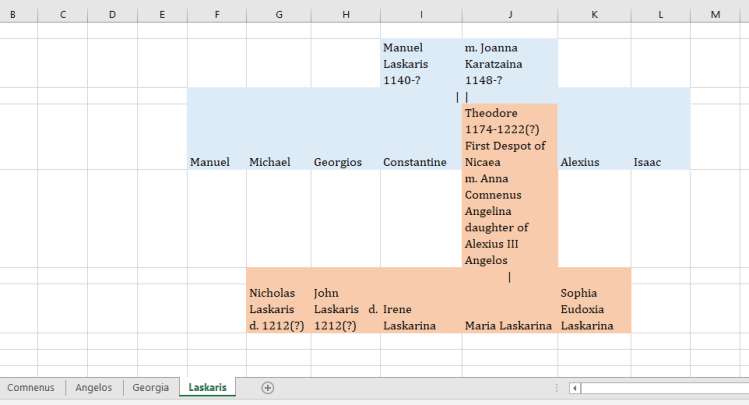Click the Maria Laskarina cell
The image size is (749, 405).
[509, 325]
